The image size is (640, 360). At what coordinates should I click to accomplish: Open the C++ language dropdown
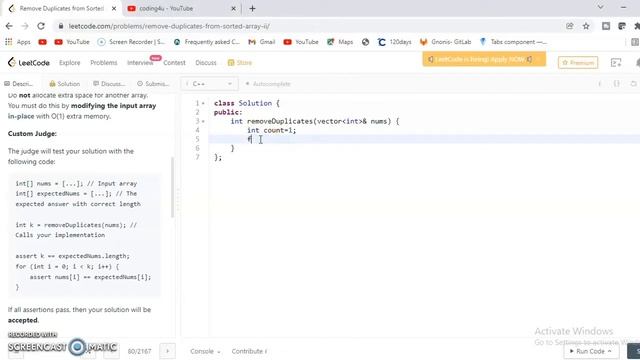tap(209, 84)
